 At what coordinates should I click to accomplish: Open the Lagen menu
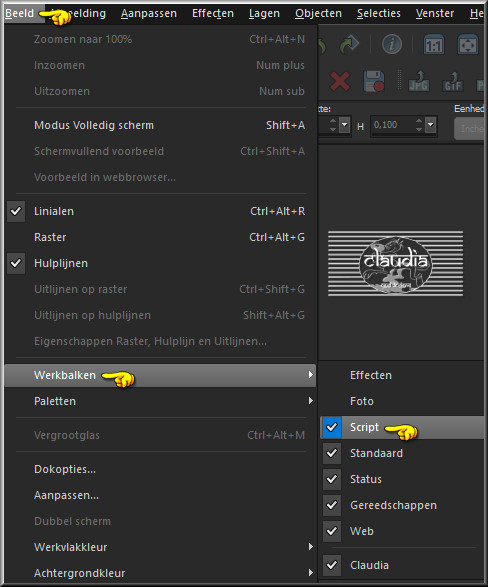pos(264,13)
